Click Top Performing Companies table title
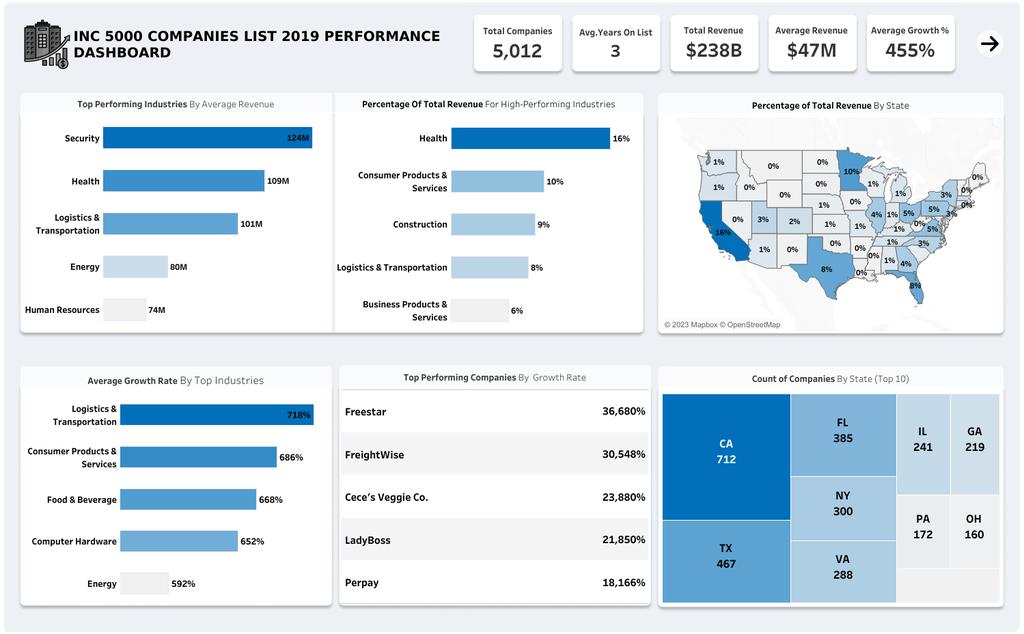Viewport: 1024px width, 634px height. 494,377
